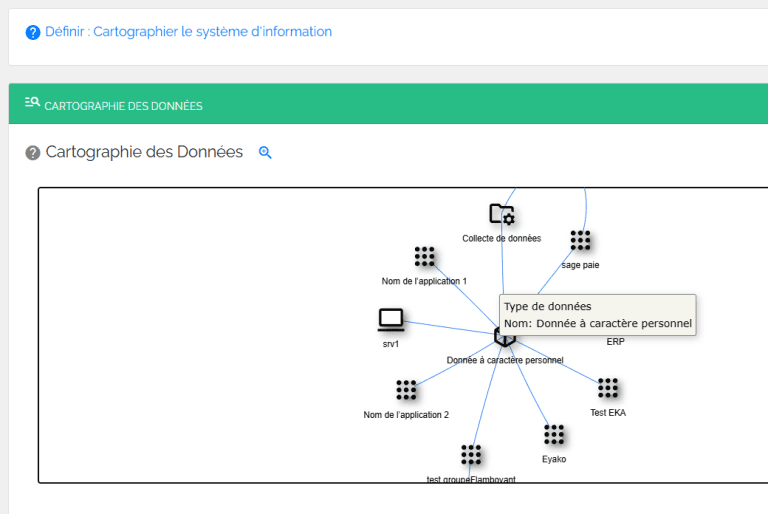Click the Test EKA application node
The width and height of the screenshot is (768, 514).
[608, 388]
